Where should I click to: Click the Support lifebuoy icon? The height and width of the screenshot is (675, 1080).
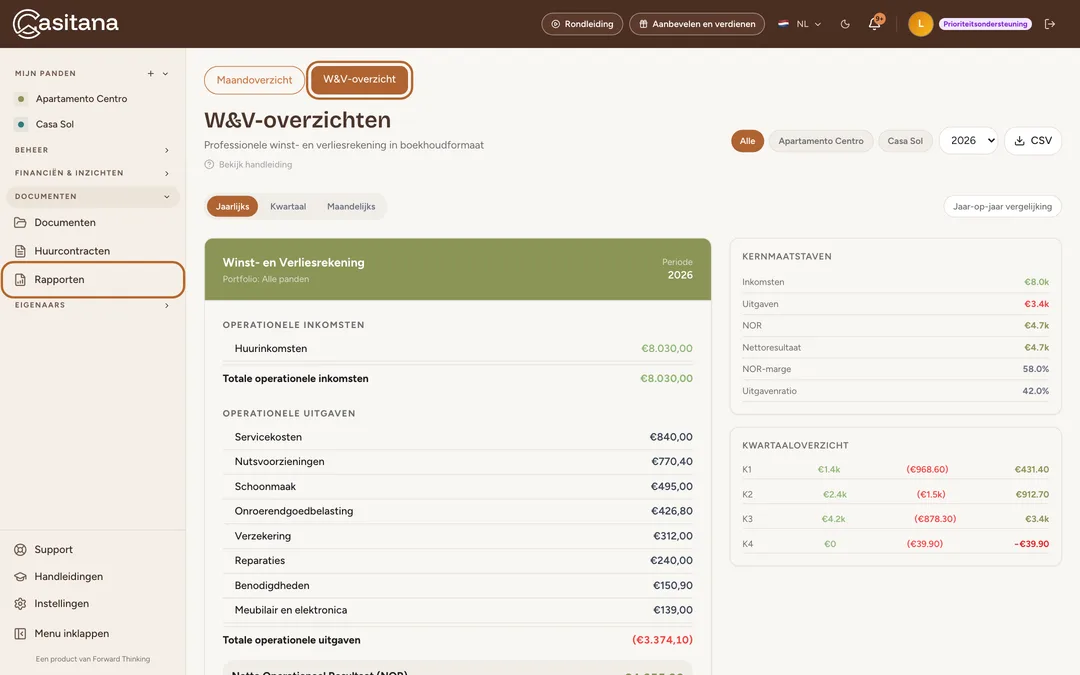point(21,550)
